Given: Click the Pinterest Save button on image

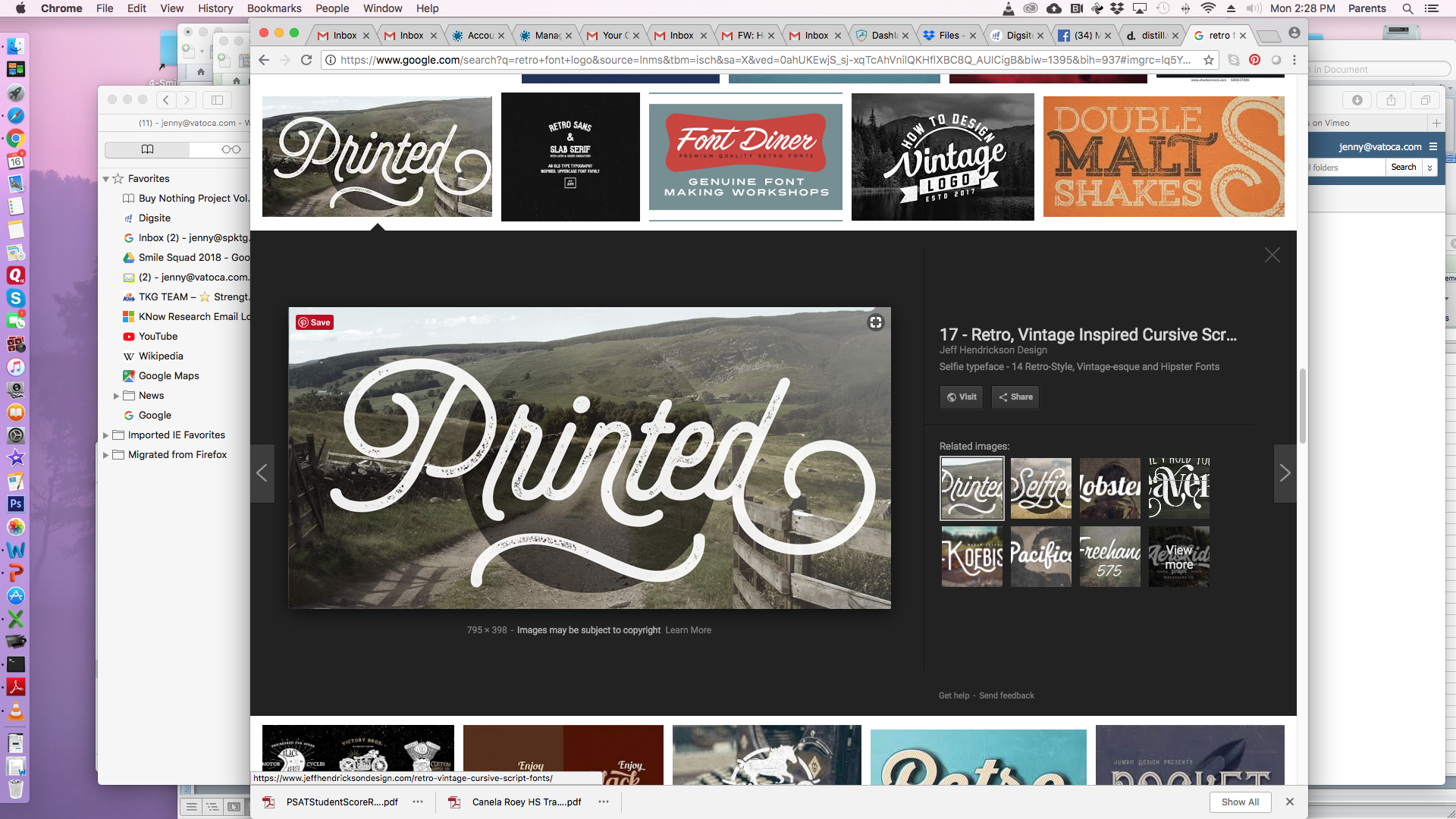Looking at the screenshot, I should pos(315,322).
